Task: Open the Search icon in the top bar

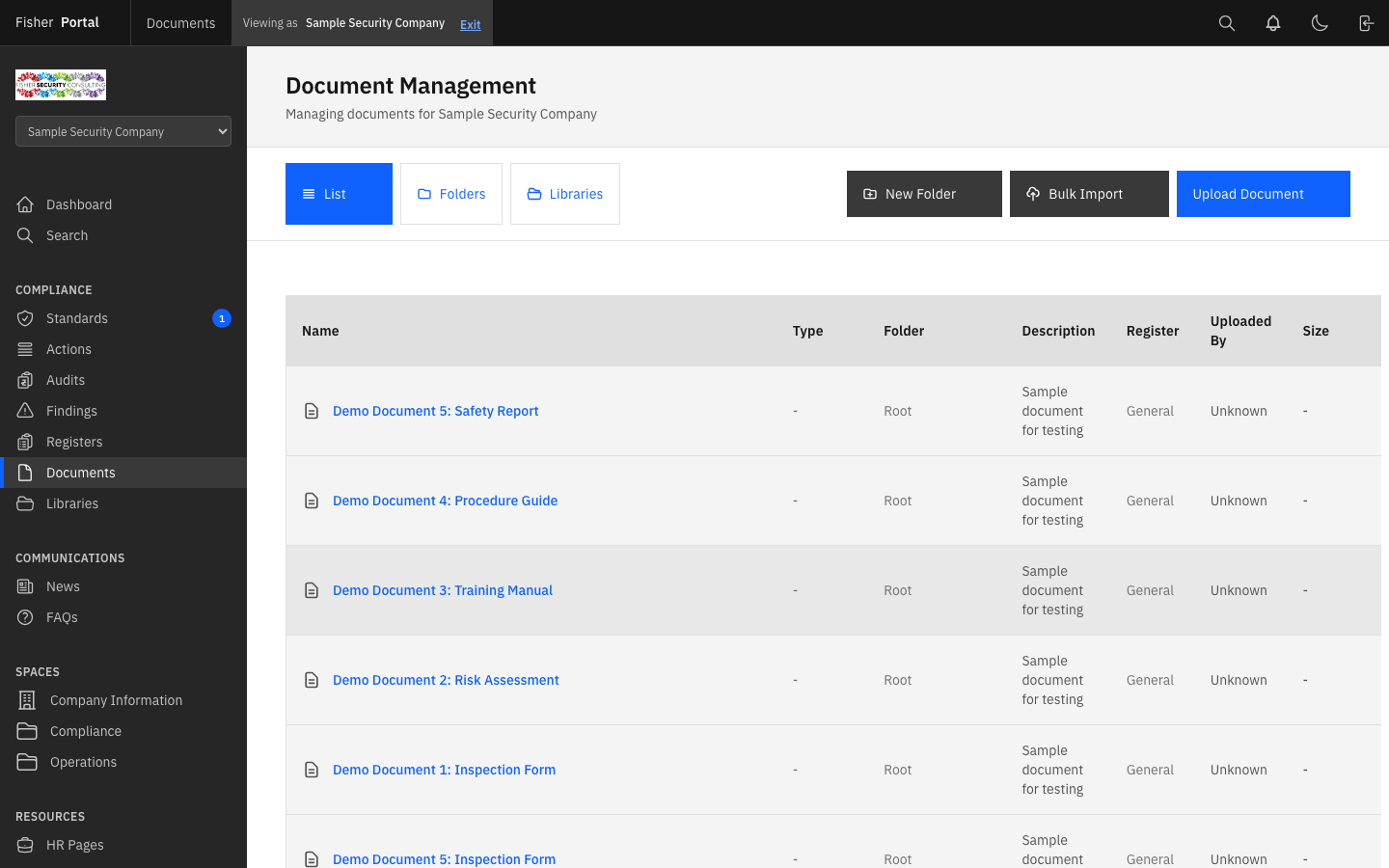Action: [1226, 22]
